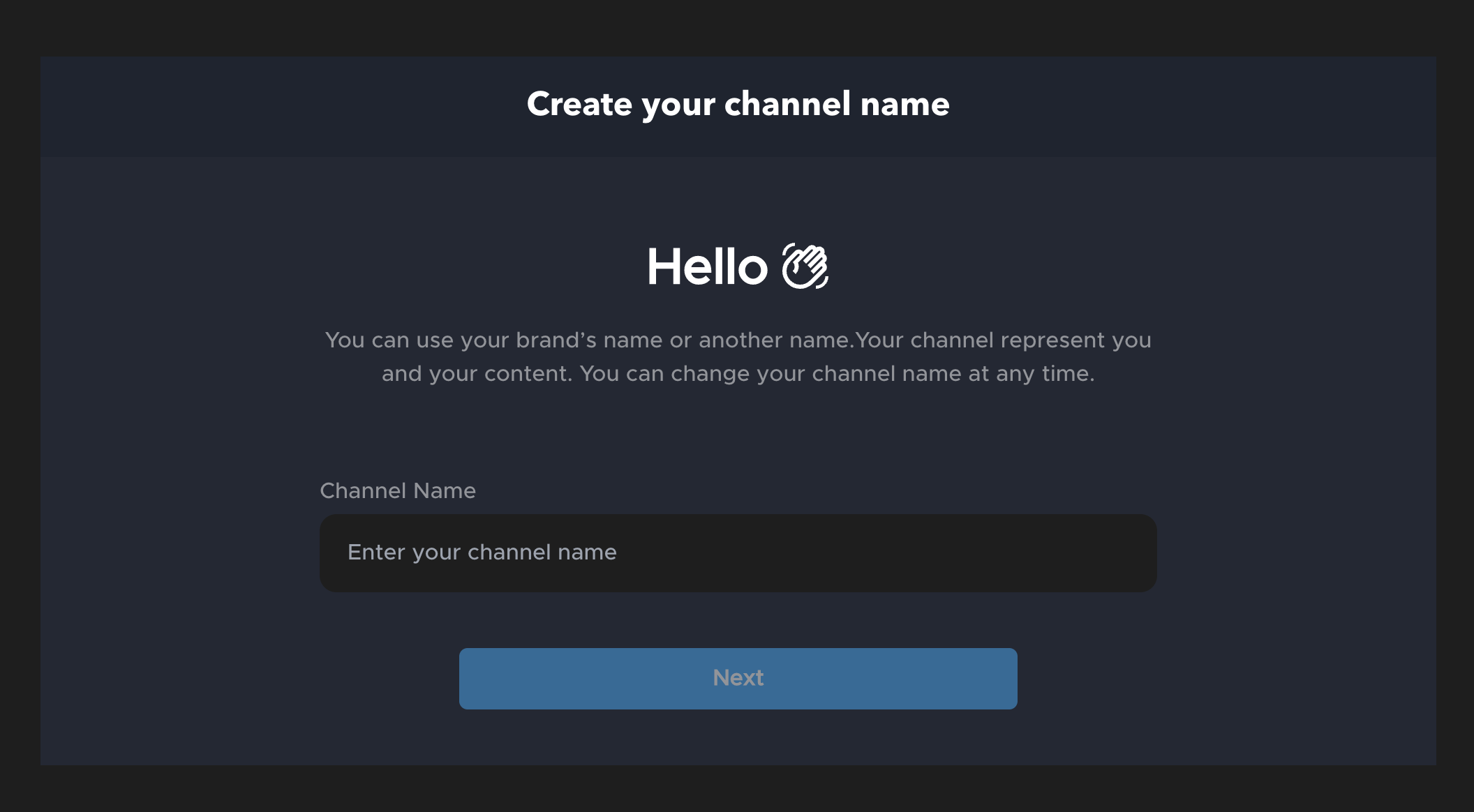Click the brand's name description line

pos(738,340)
